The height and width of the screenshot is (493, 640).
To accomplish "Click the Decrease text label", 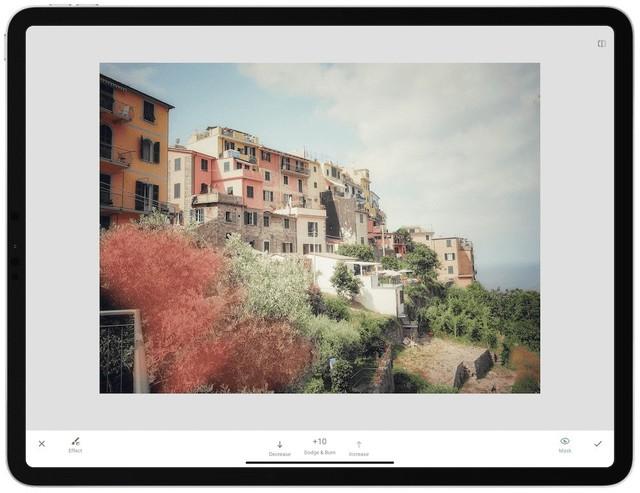I will (280, 454).
